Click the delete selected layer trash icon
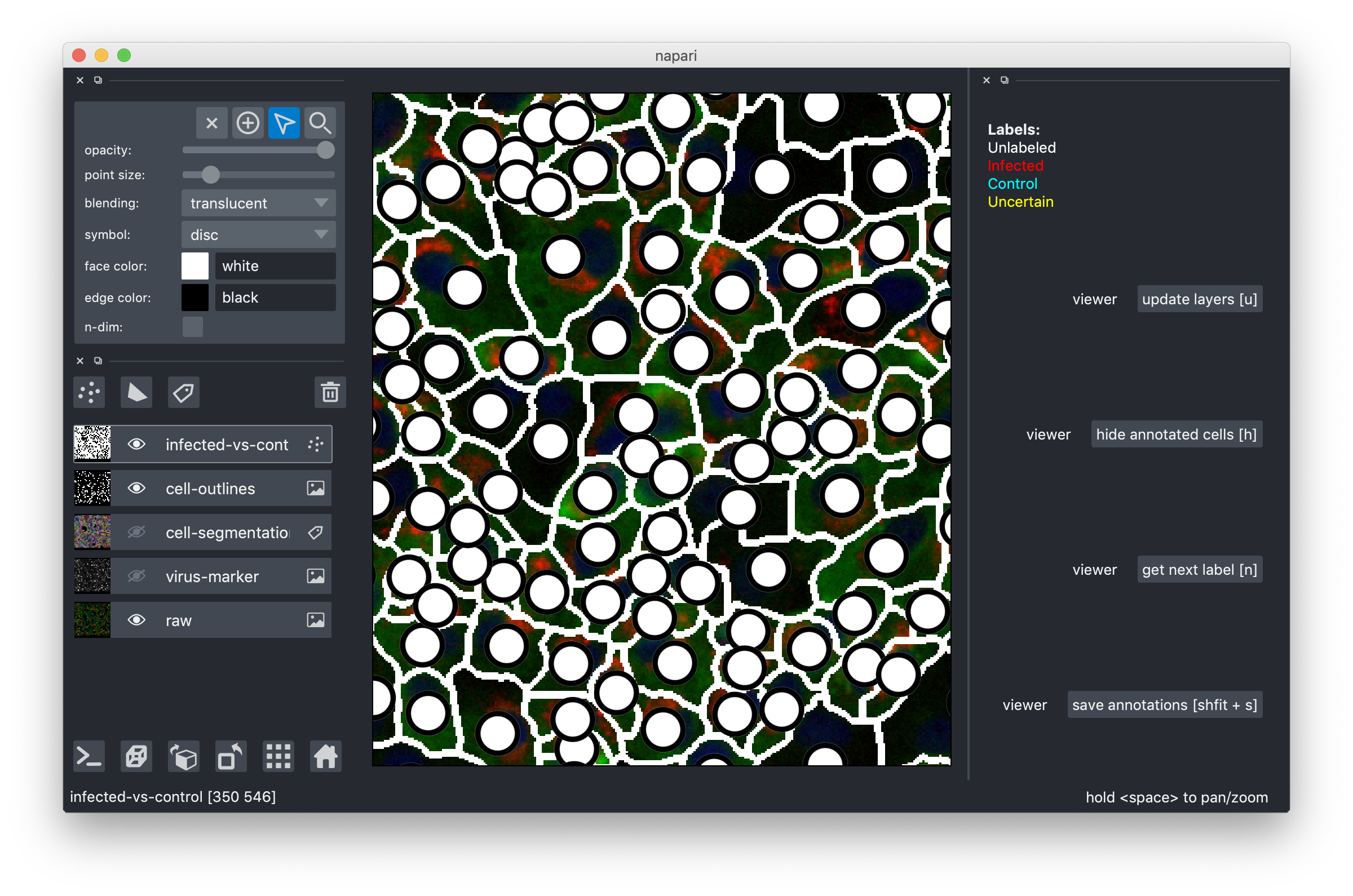Screen dimensions: 1353x896 point(330,392)
